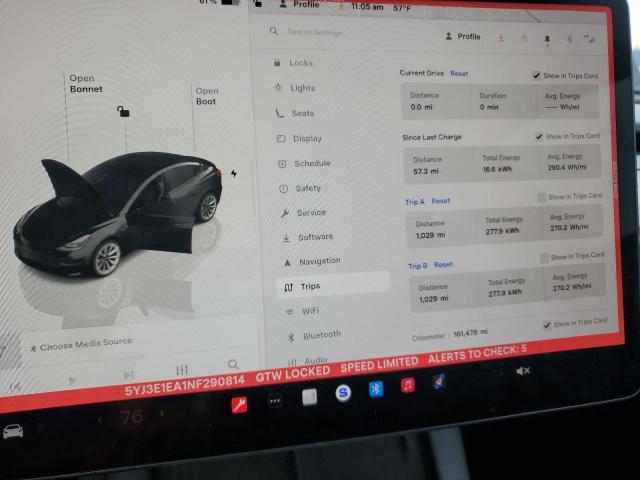Click Since Last Charge distance 57.3 mi
Screen dimensions: 640x480
(x=426, y=171)
